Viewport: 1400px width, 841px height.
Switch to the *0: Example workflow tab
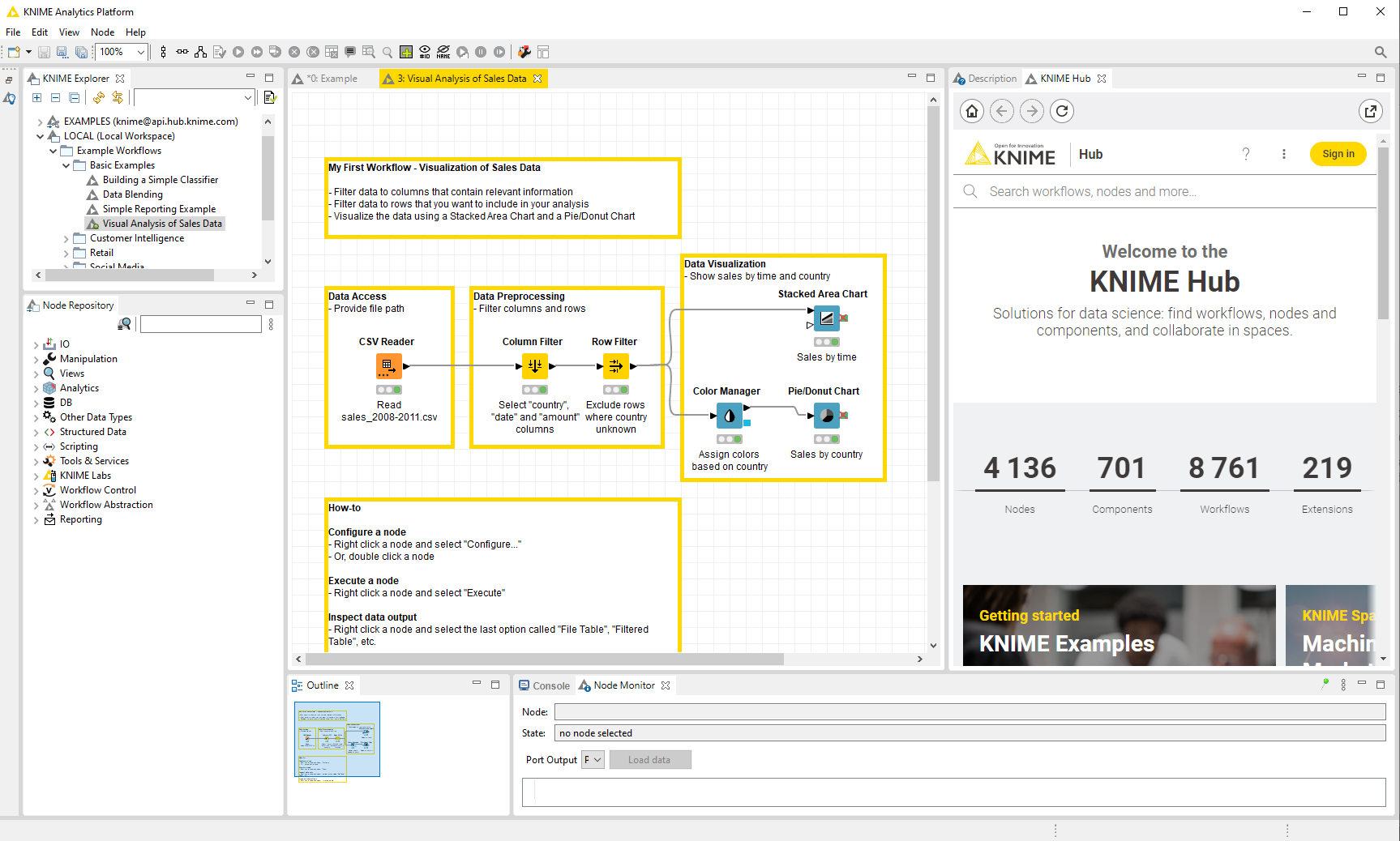click(332, 79)
